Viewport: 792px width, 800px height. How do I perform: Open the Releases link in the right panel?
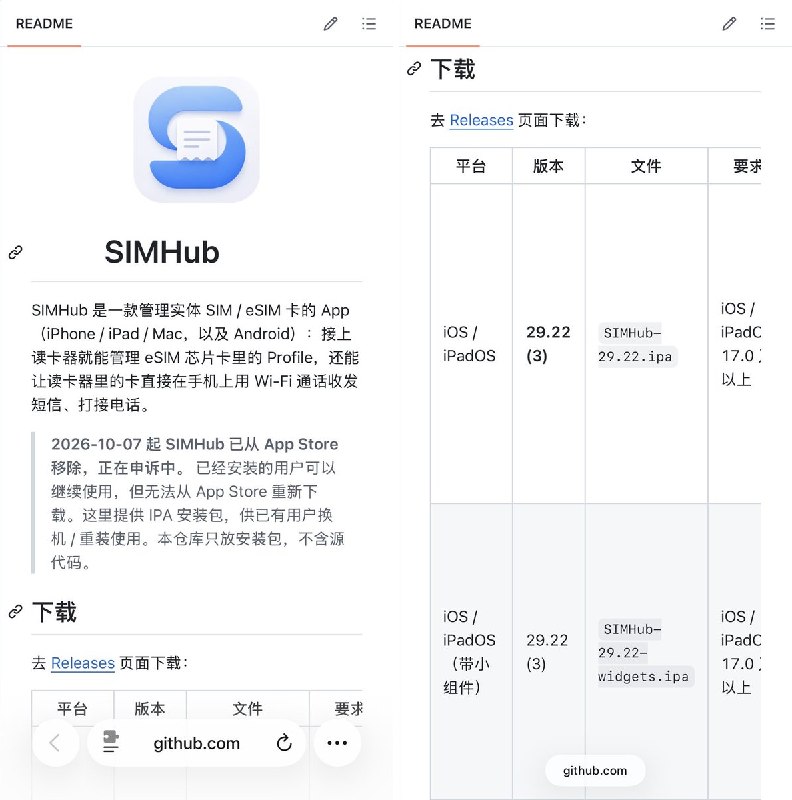(x=481, y=120)
